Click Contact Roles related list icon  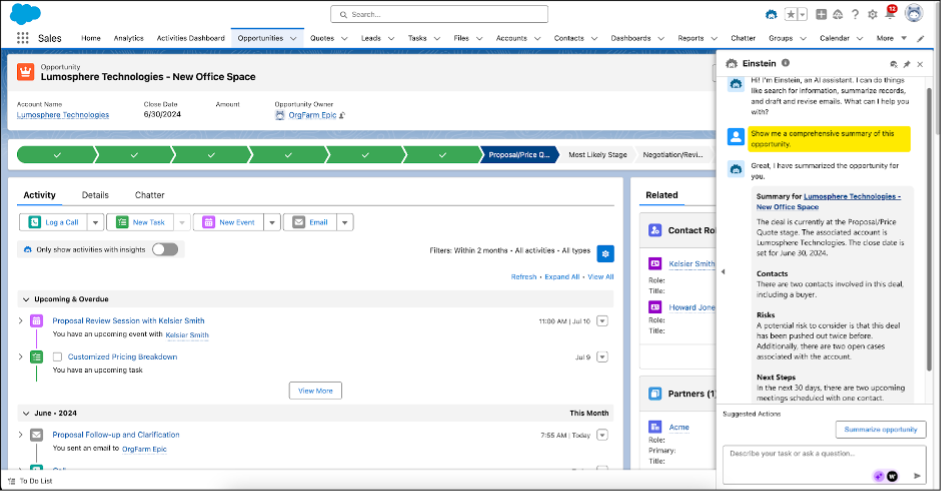(x=655, y=230)
